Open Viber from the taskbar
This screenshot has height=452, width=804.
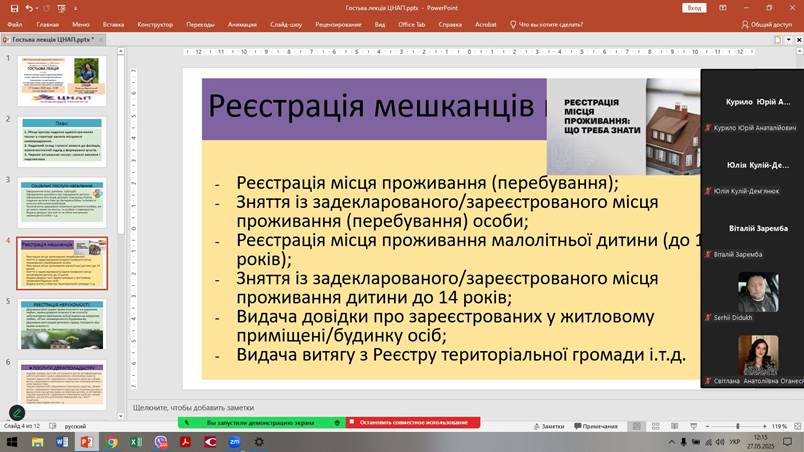(x=161, y=441)
